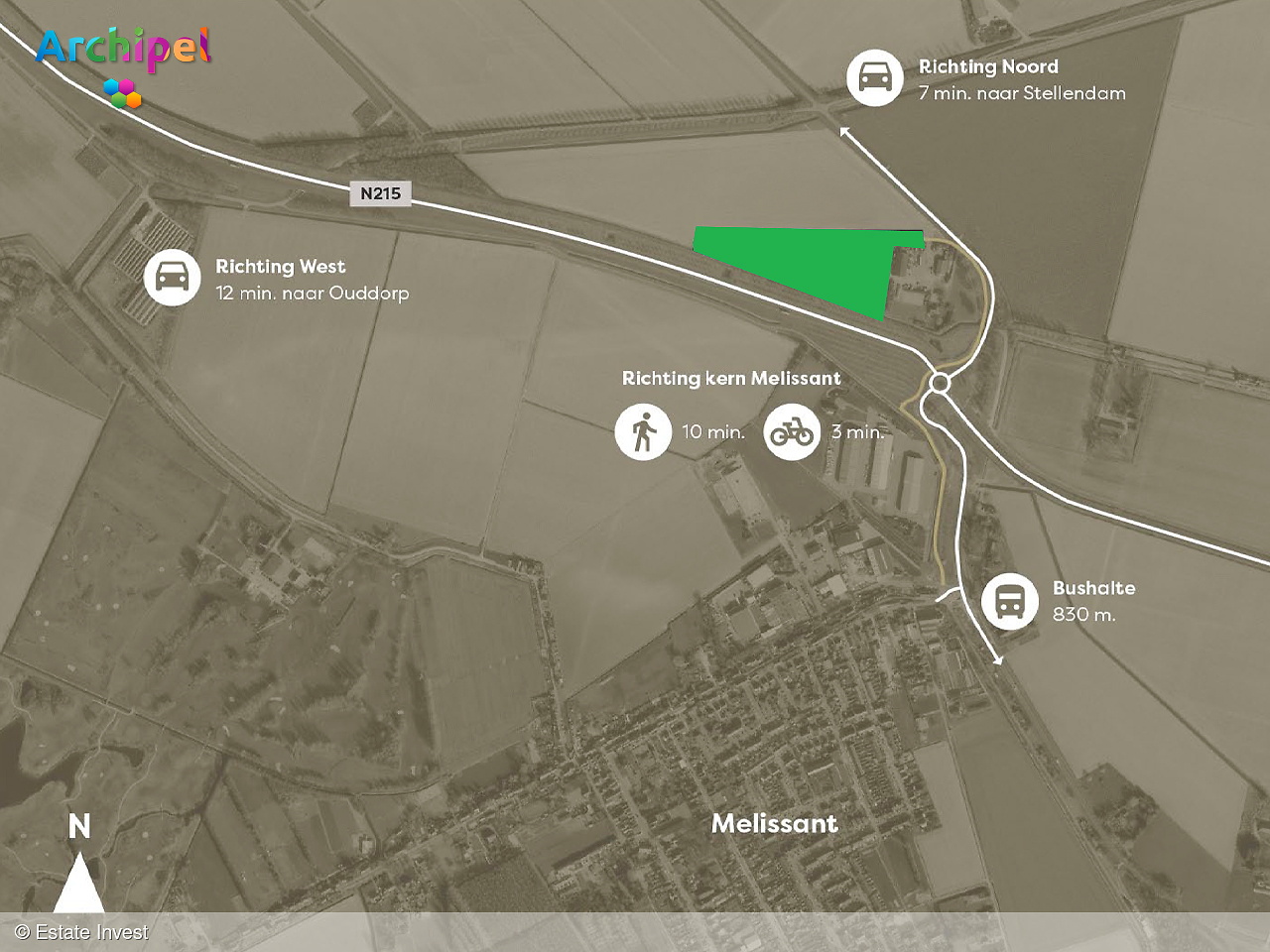Viewport: 1270px width, 952px height.
Task: Click the car icon for Richting West
Action: (173, 277)
